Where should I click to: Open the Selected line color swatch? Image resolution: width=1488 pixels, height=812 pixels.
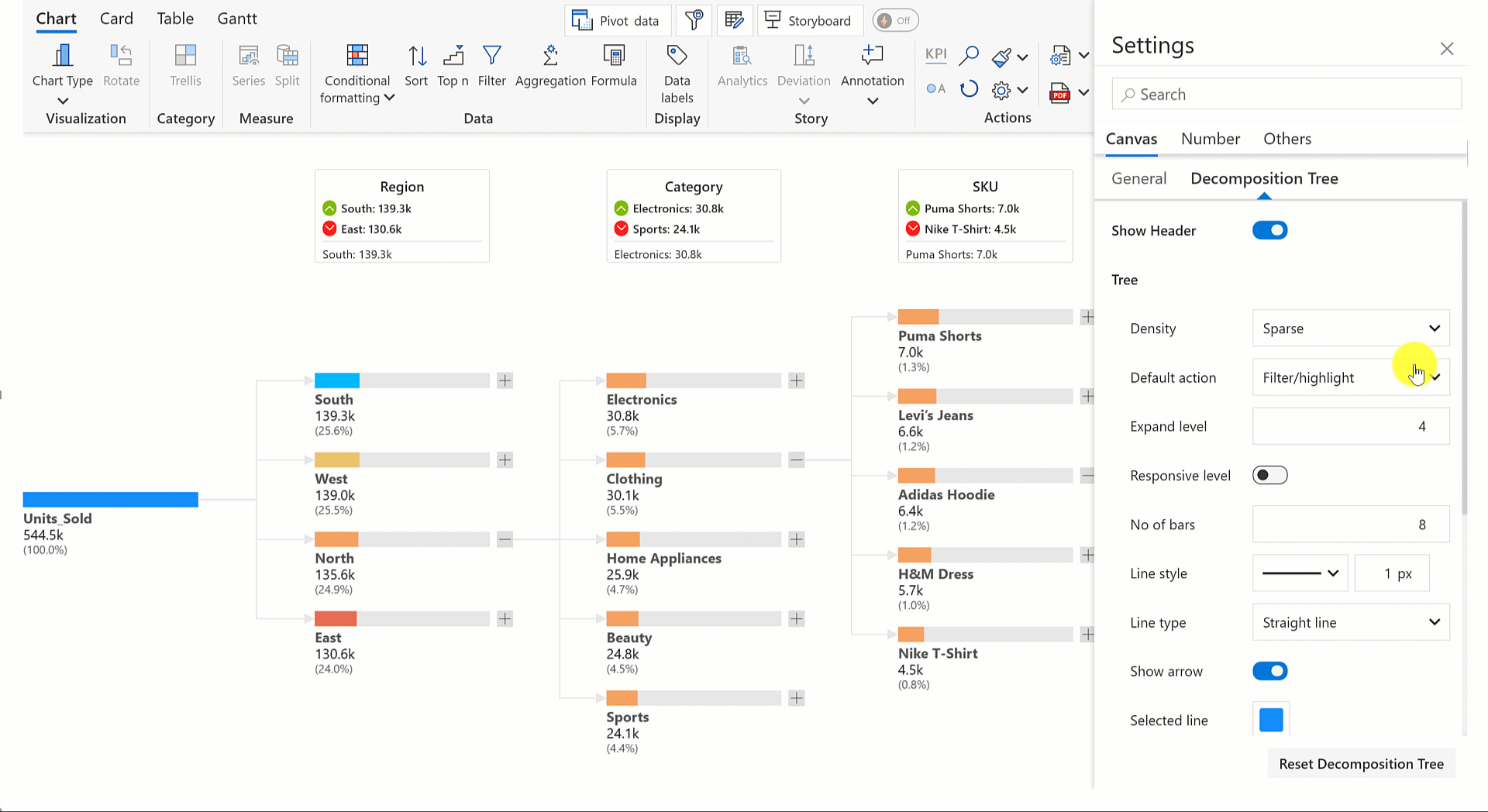[x=1271, y=720]
